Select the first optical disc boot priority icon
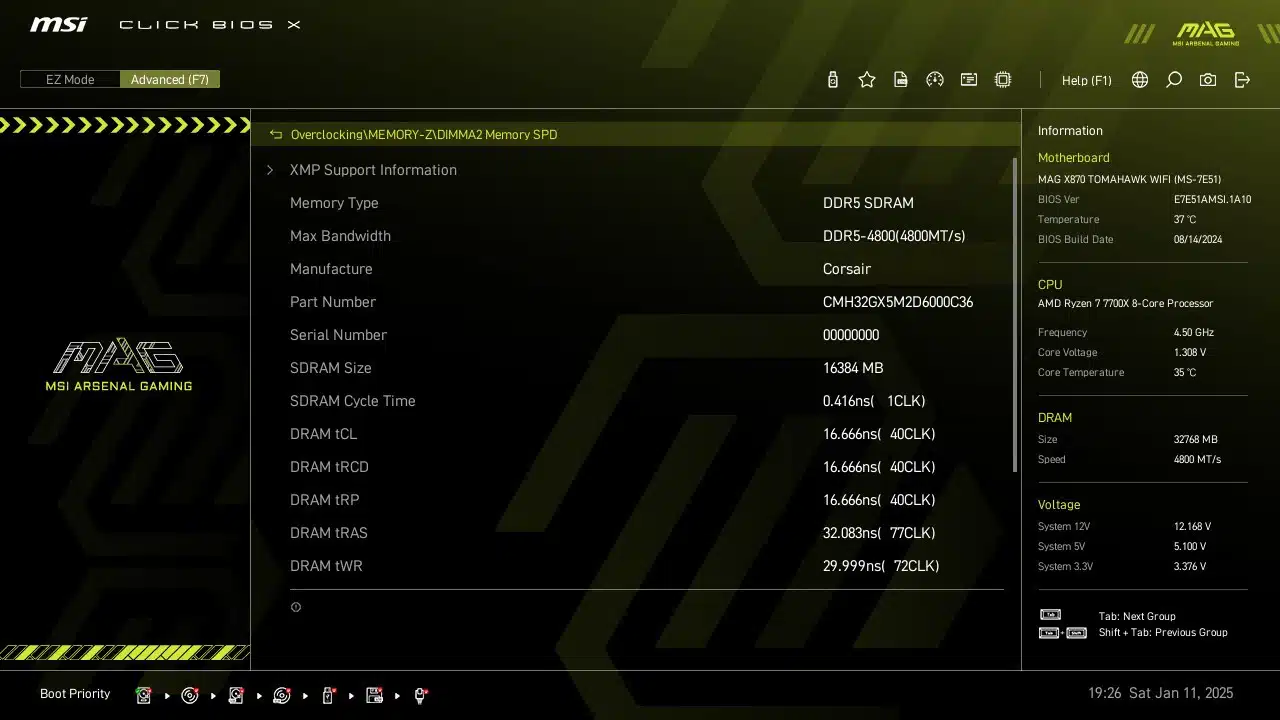 (x=190, y=695)
